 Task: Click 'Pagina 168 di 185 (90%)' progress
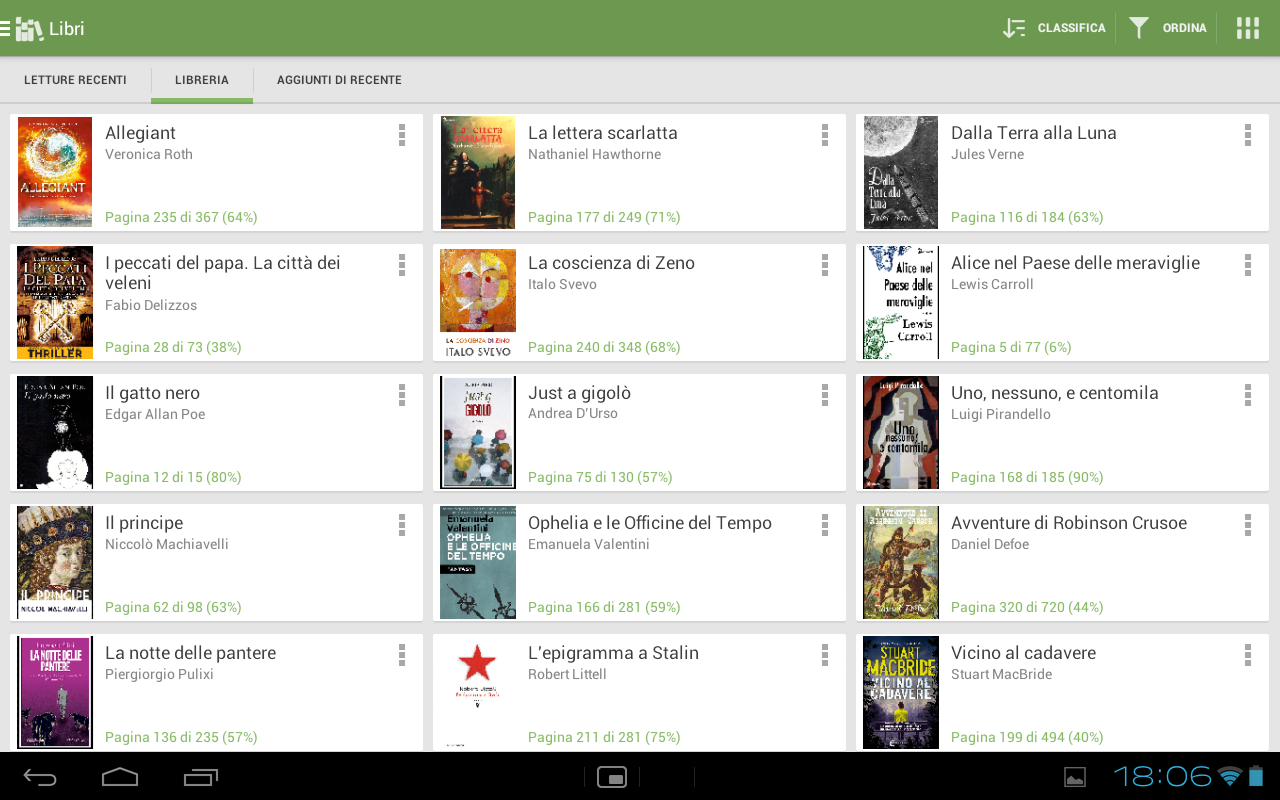click(1027, 477)
